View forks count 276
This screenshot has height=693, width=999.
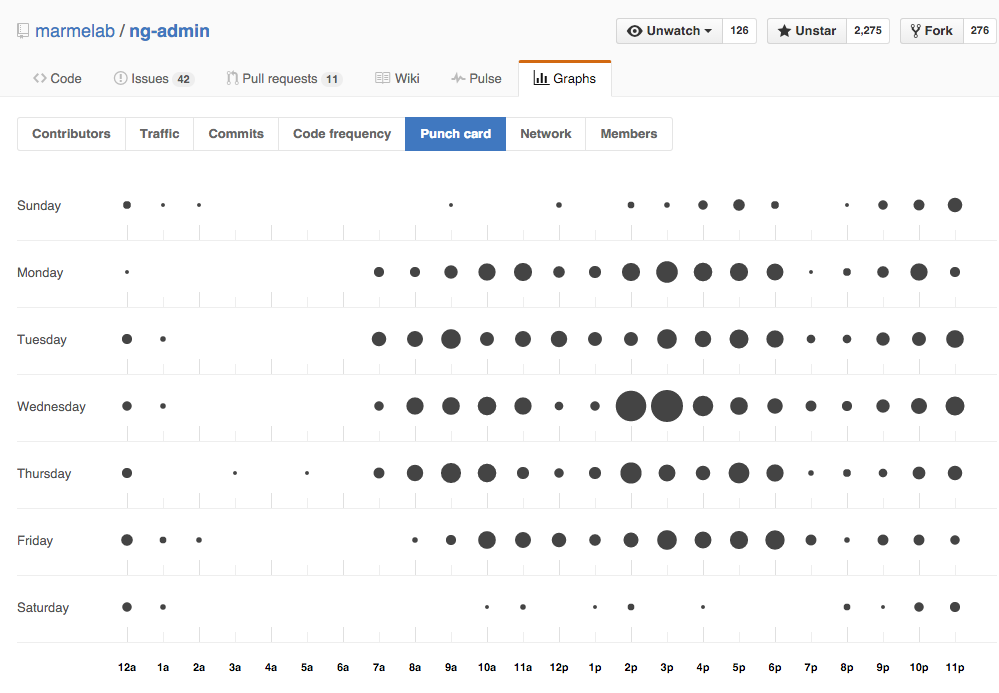(x=980, y=31)
